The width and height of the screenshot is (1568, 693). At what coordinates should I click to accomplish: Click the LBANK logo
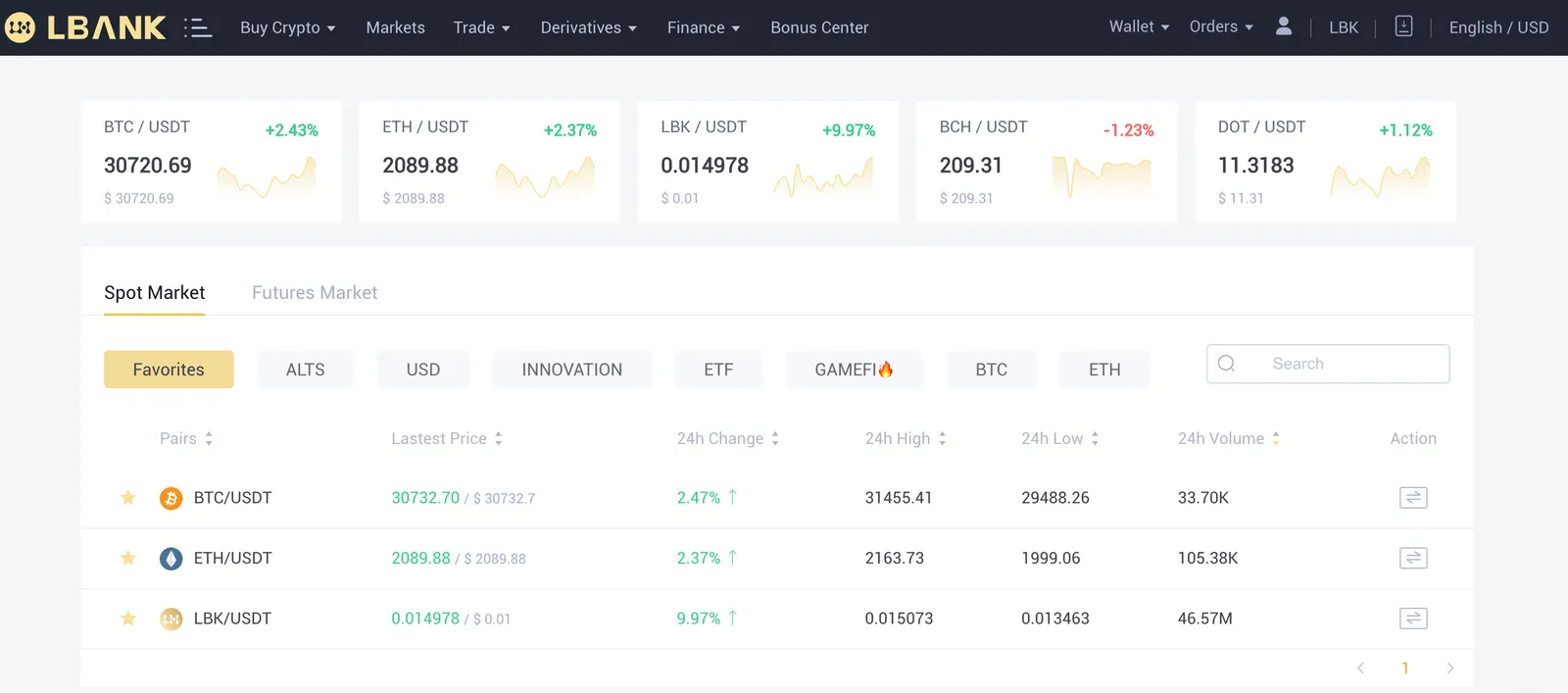point(85,27)
